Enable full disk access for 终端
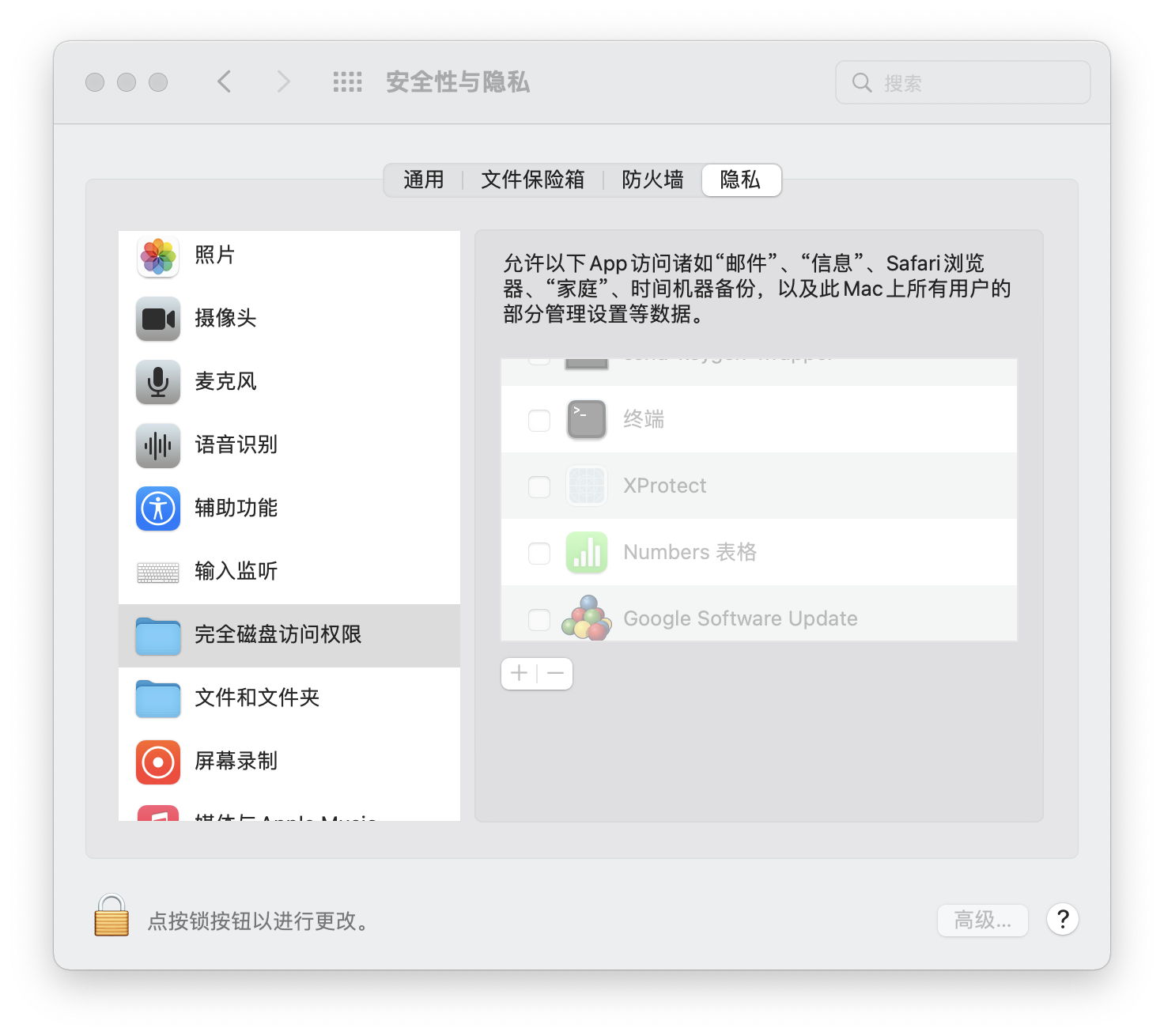Viewport: 1164px width, 1036px height. tap(539, 420)
